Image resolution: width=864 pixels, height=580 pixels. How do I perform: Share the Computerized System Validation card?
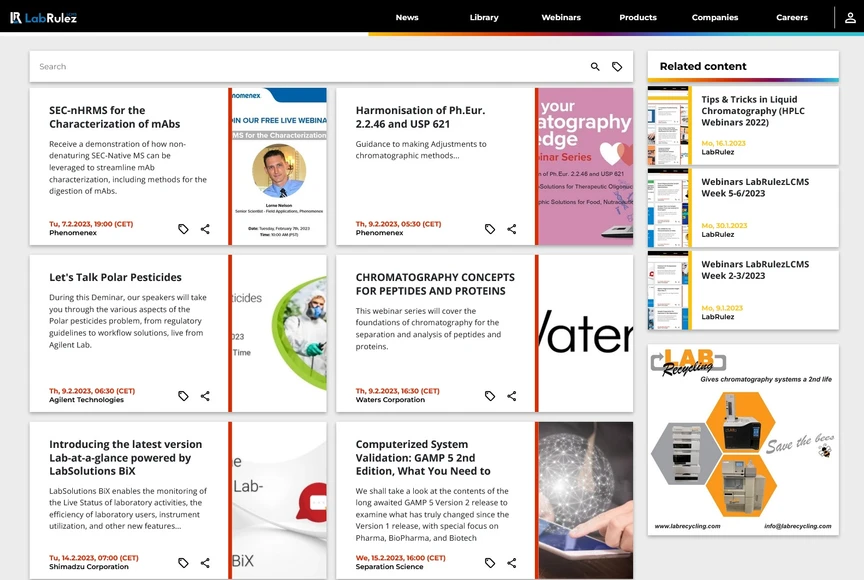click(x=512, y=563)
